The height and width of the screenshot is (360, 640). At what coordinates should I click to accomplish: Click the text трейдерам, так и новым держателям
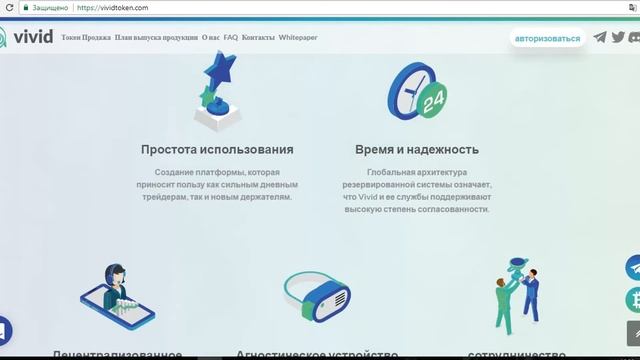coord(217,197)
